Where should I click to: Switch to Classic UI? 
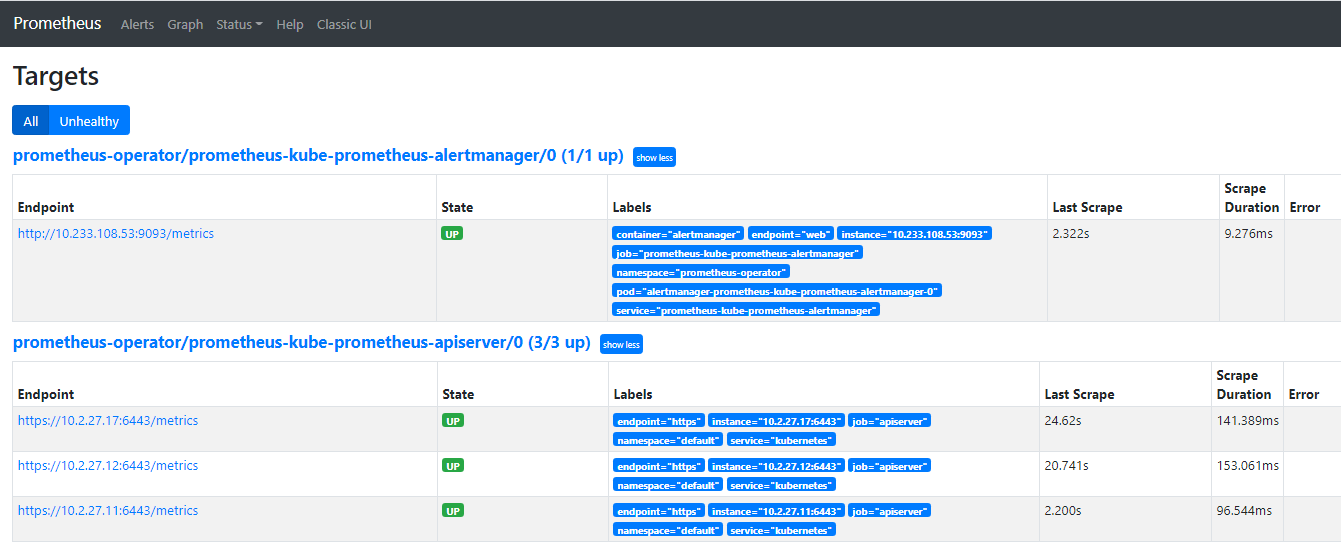(x=344, y=24)
